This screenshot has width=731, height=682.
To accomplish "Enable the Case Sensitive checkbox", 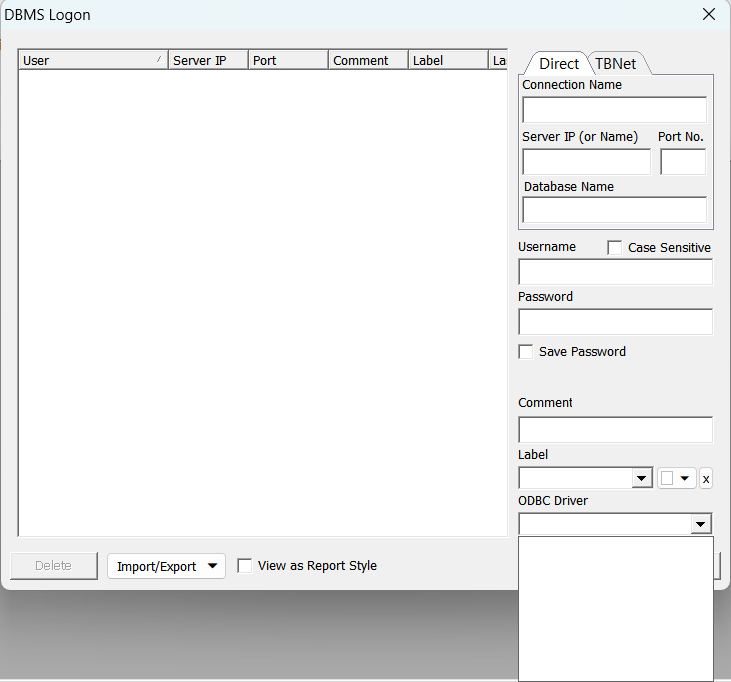I will click(x=615, y=247).
